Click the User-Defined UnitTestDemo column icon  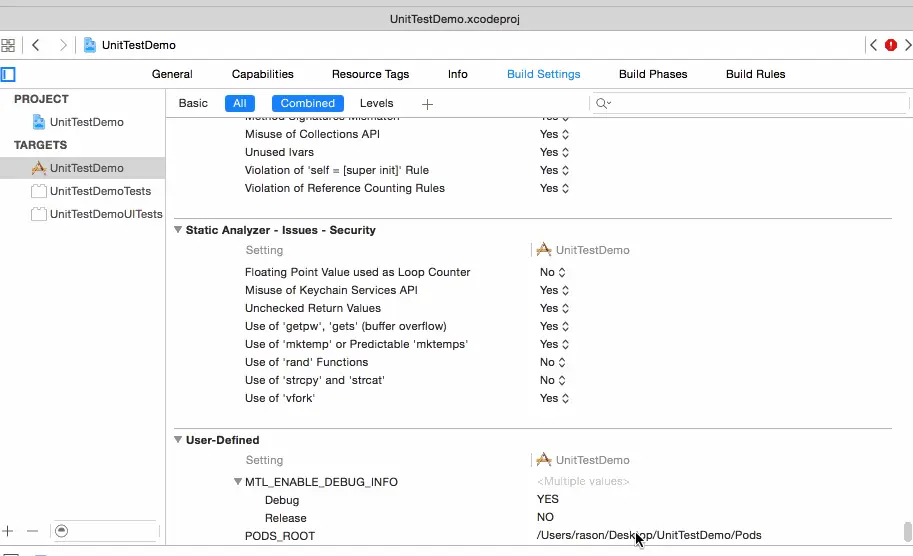(x=544, y=460)
